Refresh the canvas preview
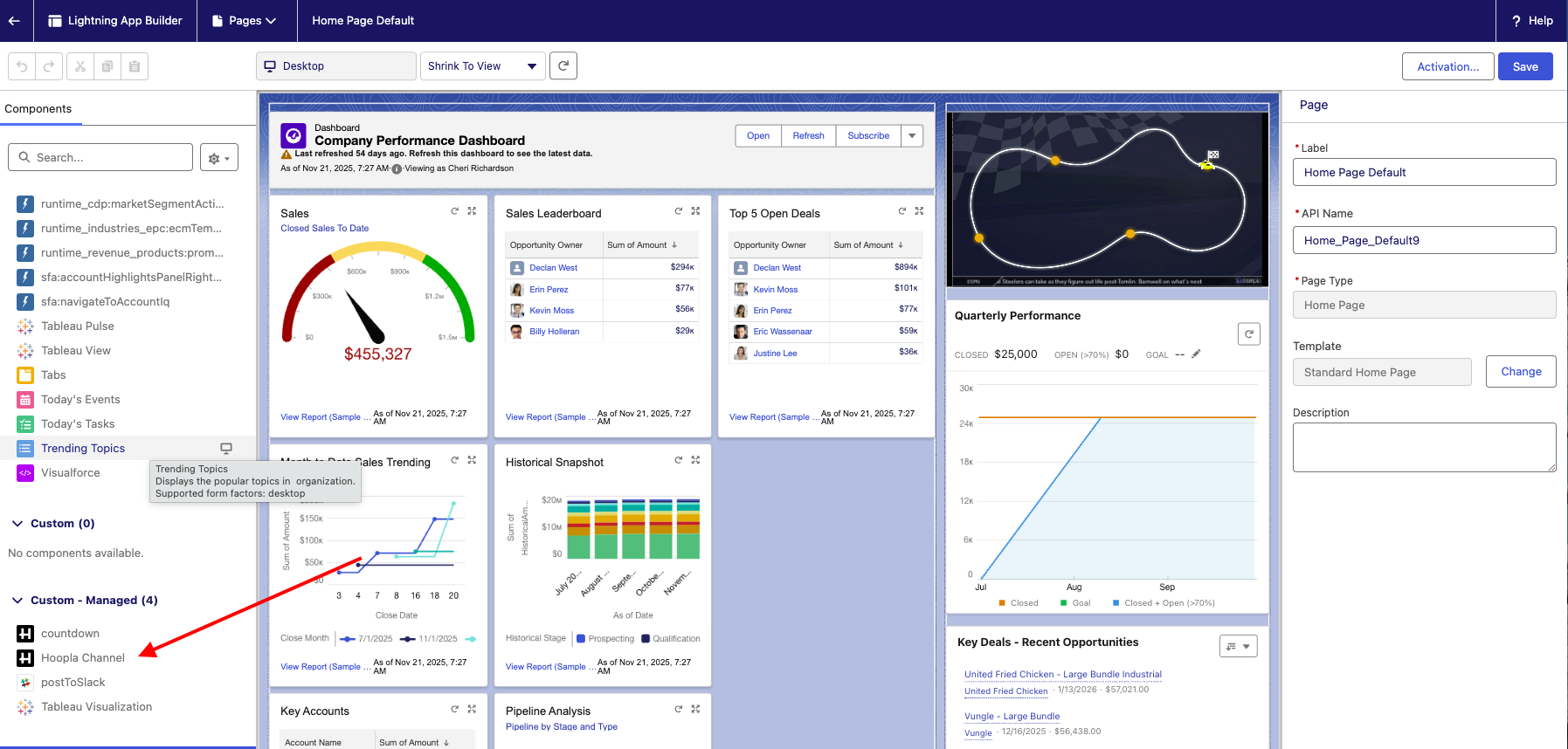This screenshot has height=749, width=1568. (x=563, y=65)
